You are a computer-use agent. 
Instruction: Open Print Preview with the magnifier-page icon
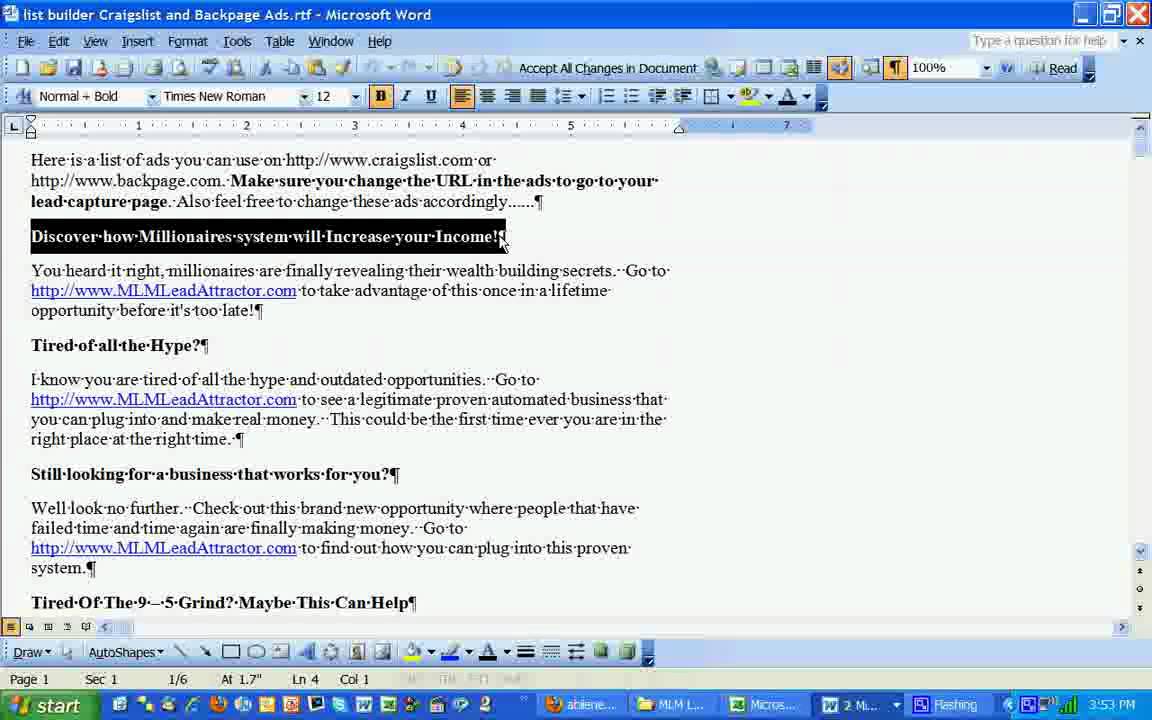pyautogui.click(x=179, y=68)
